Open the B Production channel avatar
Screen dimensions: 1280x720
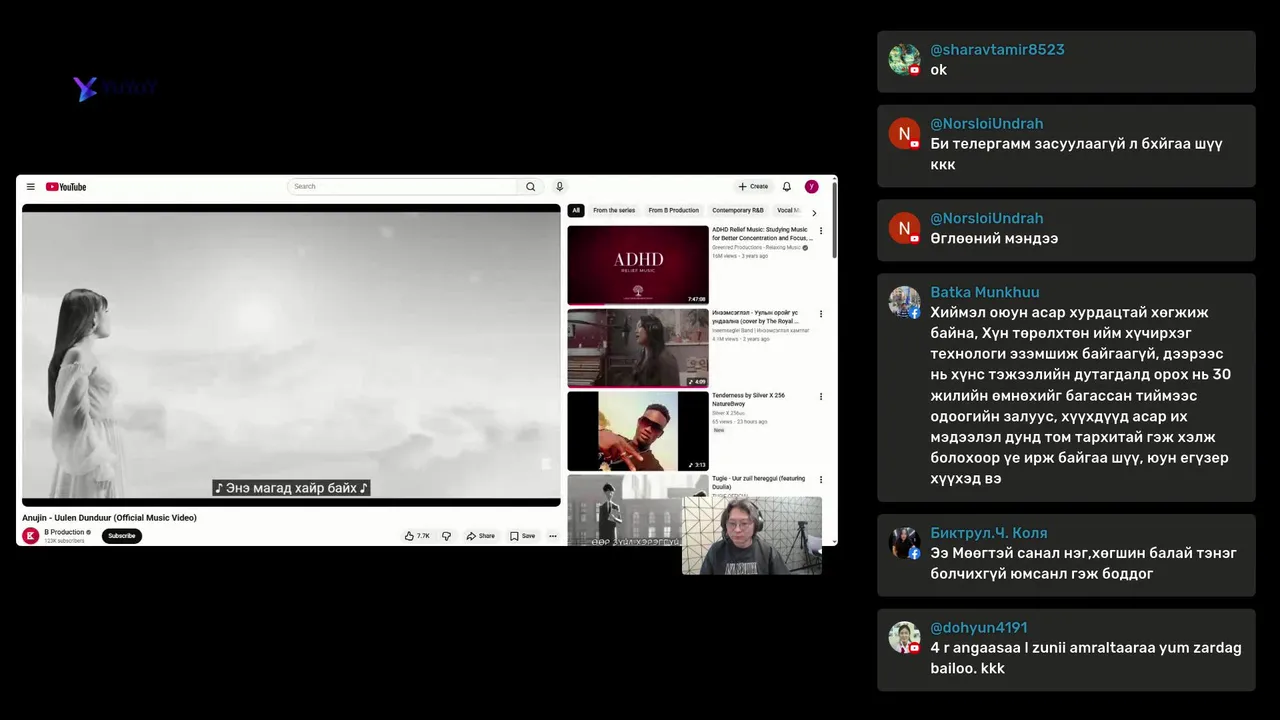(x=31, y=536)
